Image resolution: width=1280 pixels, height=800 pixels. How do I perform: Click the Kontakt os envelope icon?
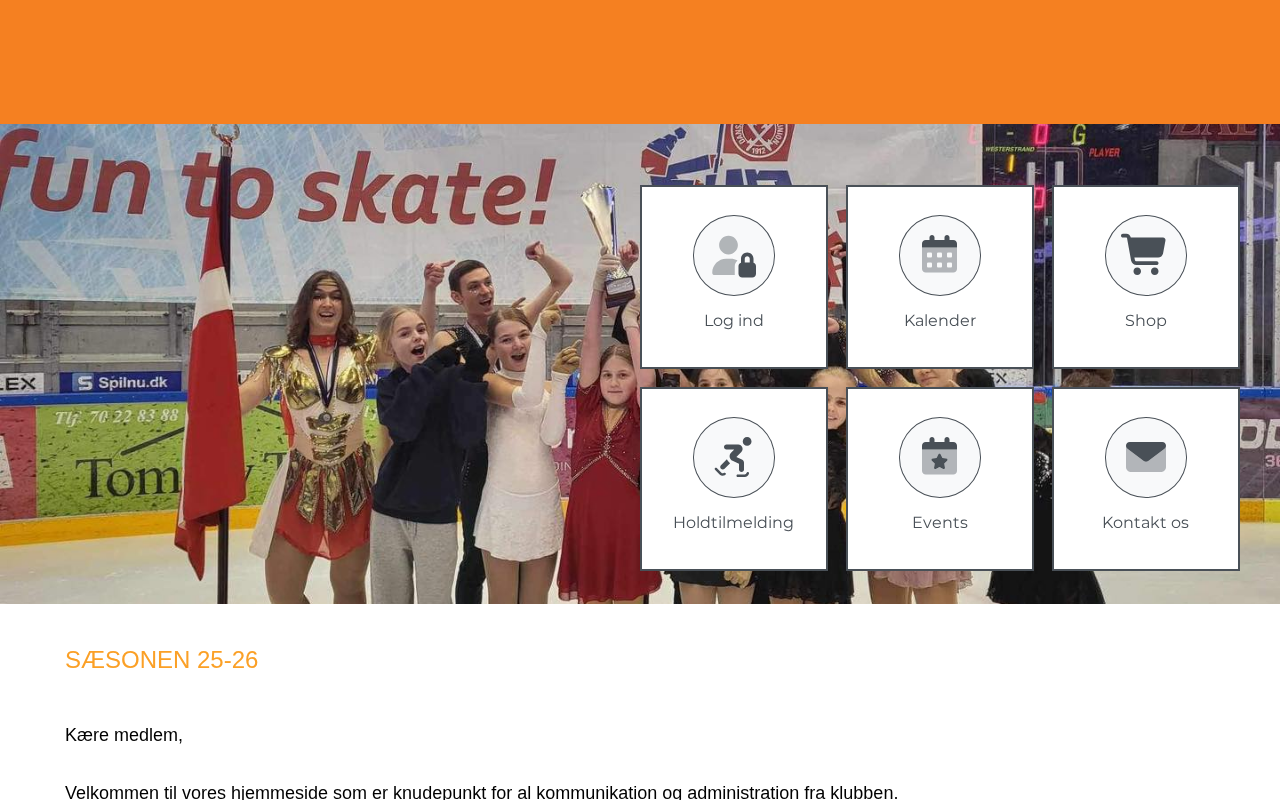coord(1146,458)
